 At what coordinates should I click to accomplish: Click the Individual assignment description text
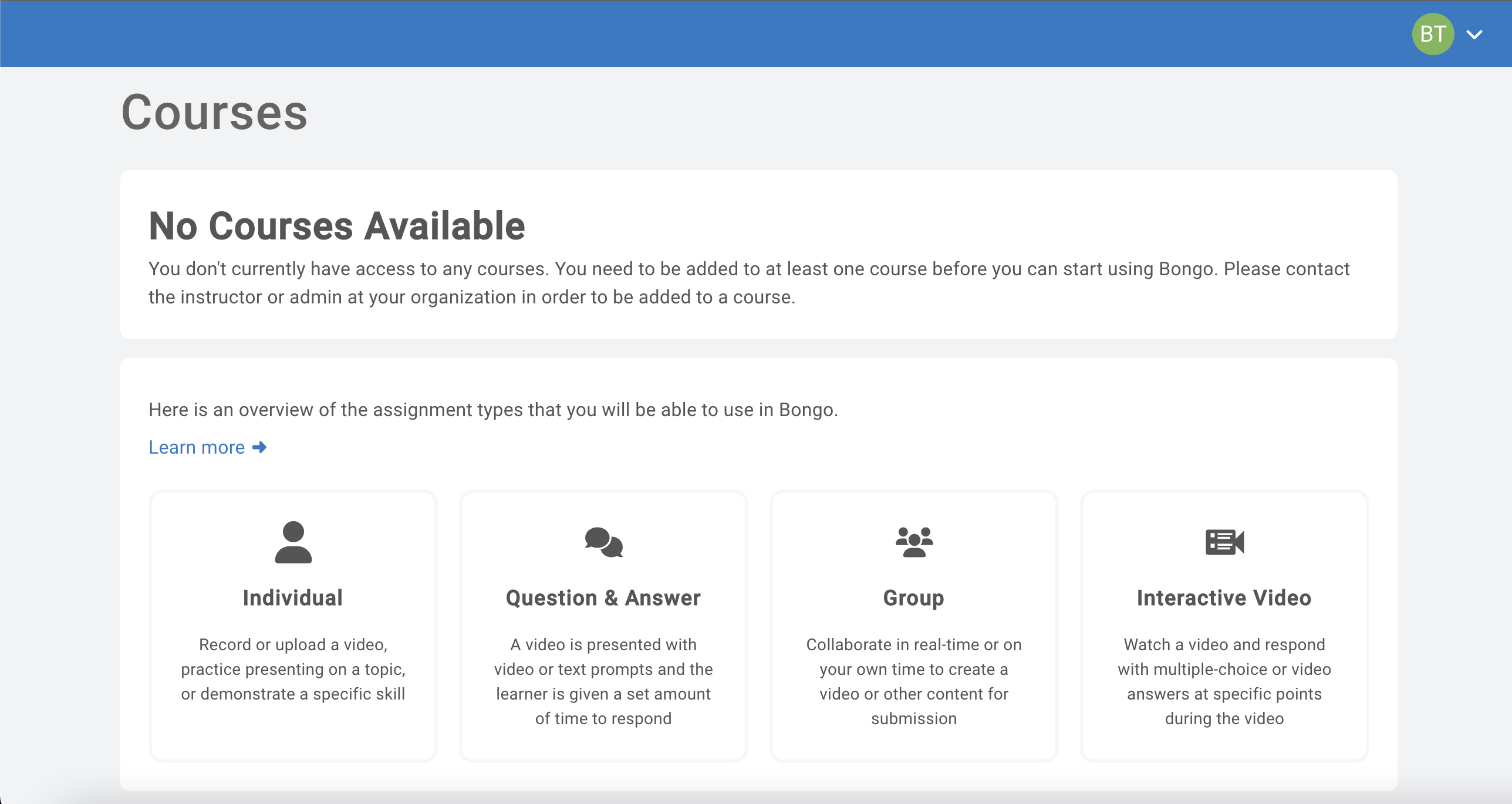293,669
